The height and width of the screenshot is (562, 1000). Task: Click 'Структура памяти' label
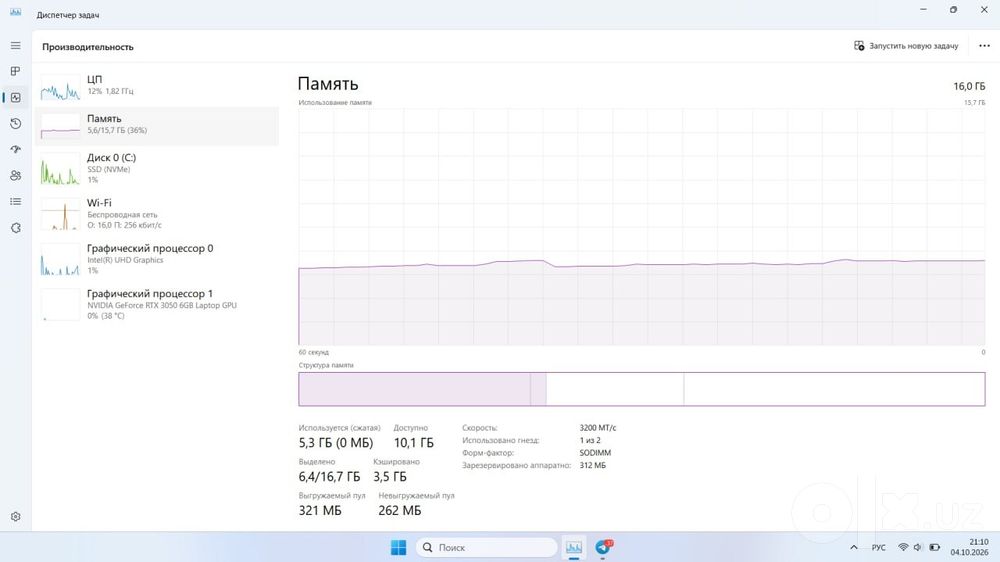pyautogui.click(x=326, y=366)
